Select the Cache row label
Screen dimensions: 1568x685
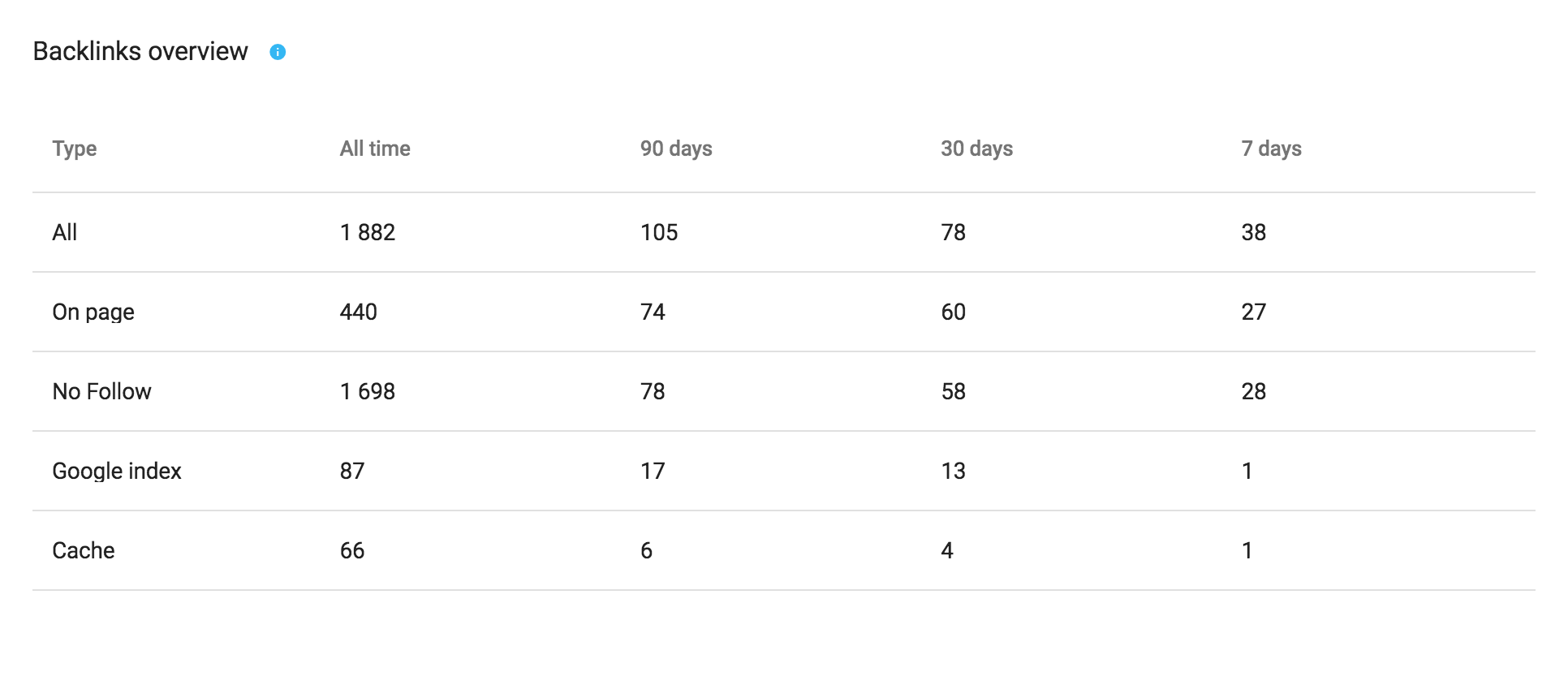pyautogui.click(x=84, y=550)
